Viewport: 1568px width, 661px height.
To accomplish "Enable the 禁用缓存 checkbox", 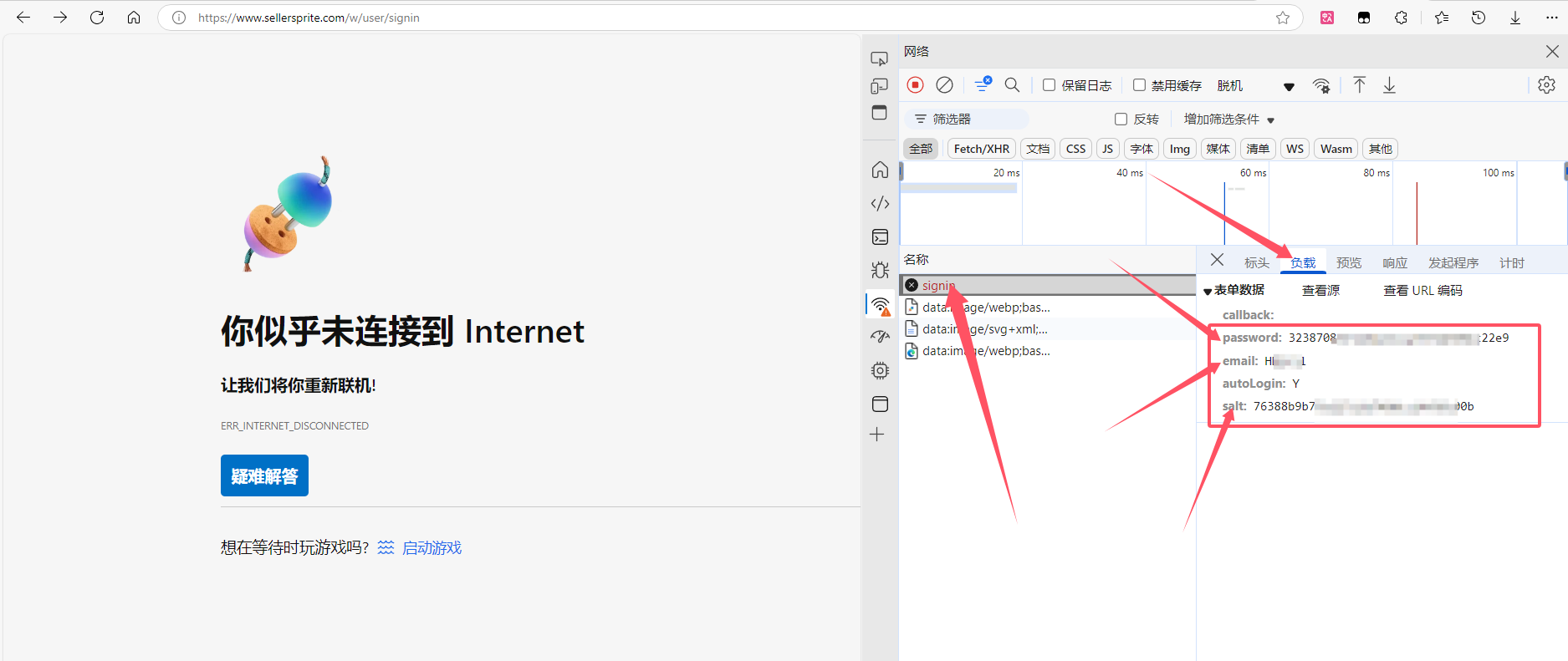I will [1139, 84].
